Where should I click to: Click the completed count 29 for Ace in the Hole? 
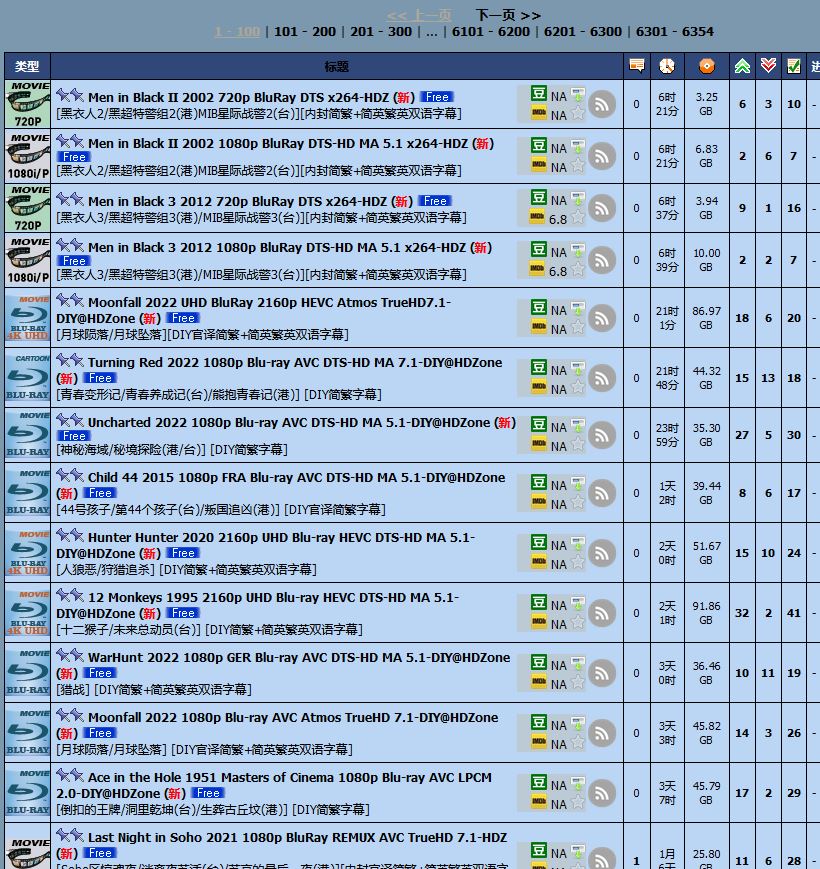click(x=794, y=793)
